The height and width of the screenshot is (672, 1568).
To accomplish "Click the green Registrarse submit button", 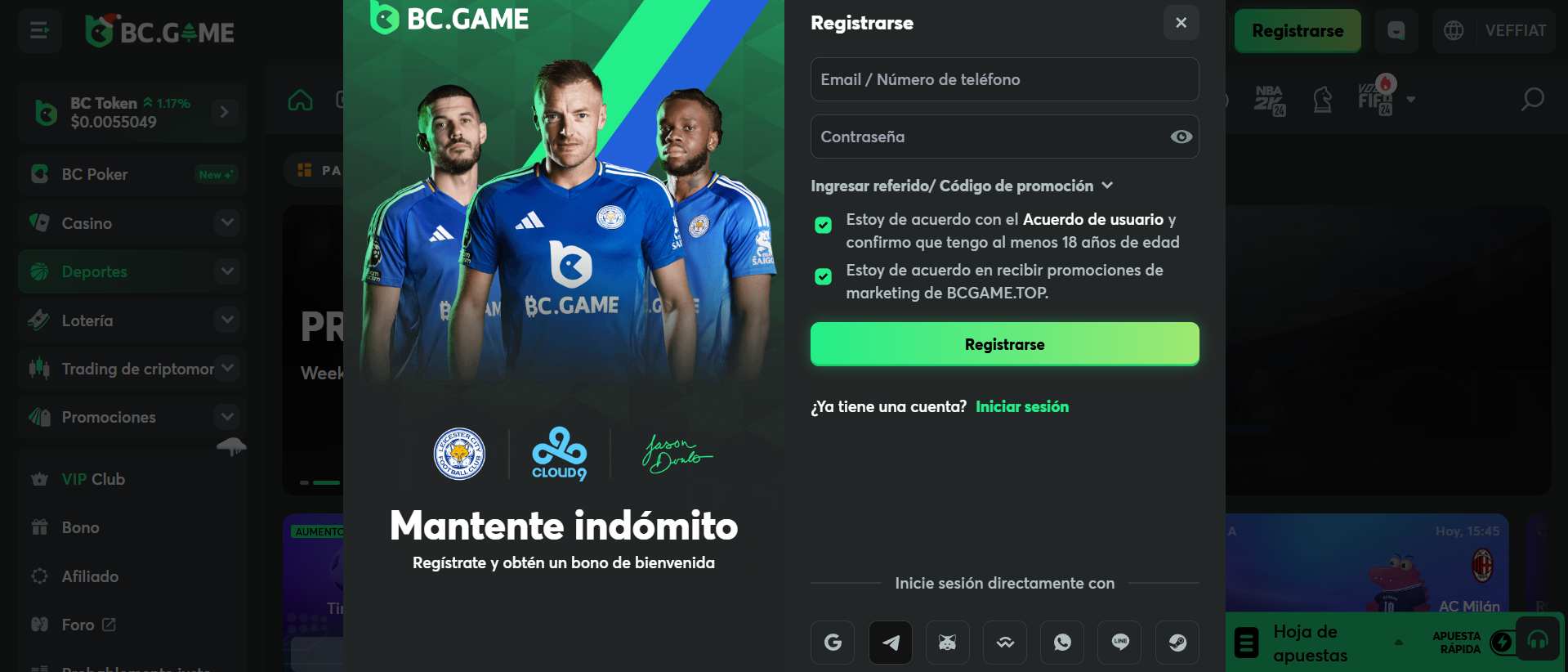I will tap(1004, 344).
